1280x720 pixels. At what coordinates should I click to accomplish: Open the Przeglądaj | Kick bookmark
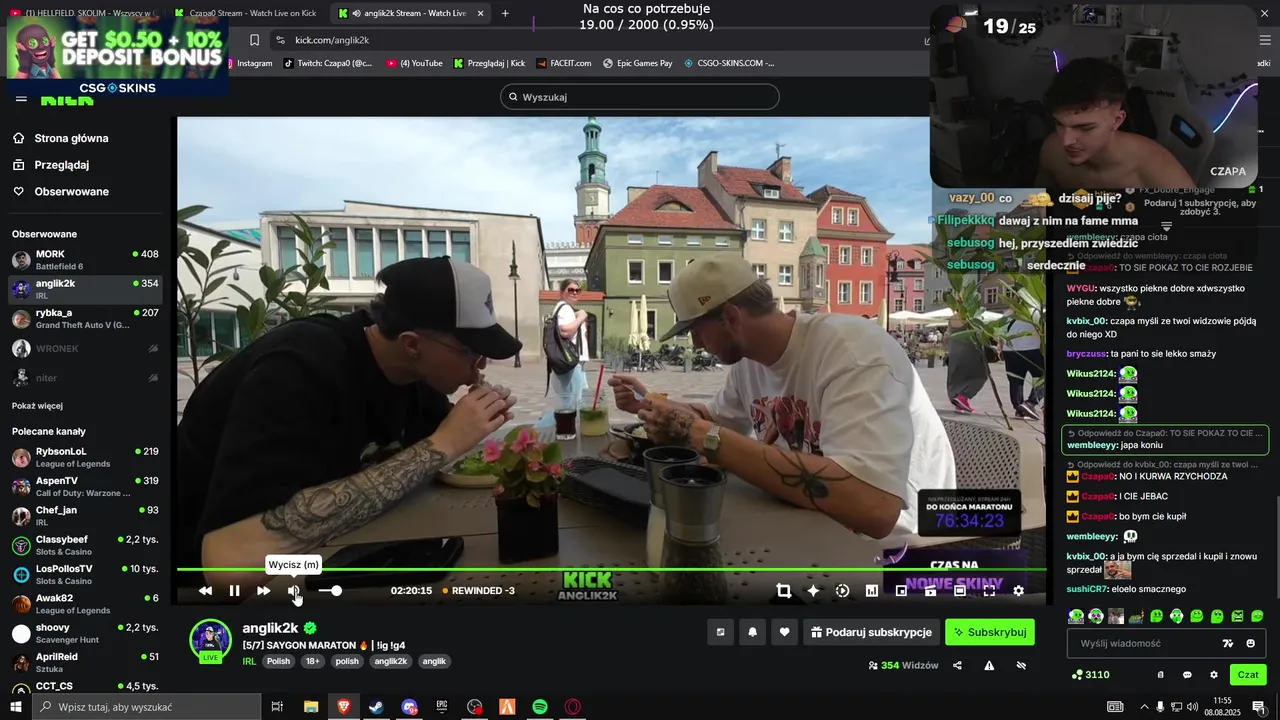[489, 63]
